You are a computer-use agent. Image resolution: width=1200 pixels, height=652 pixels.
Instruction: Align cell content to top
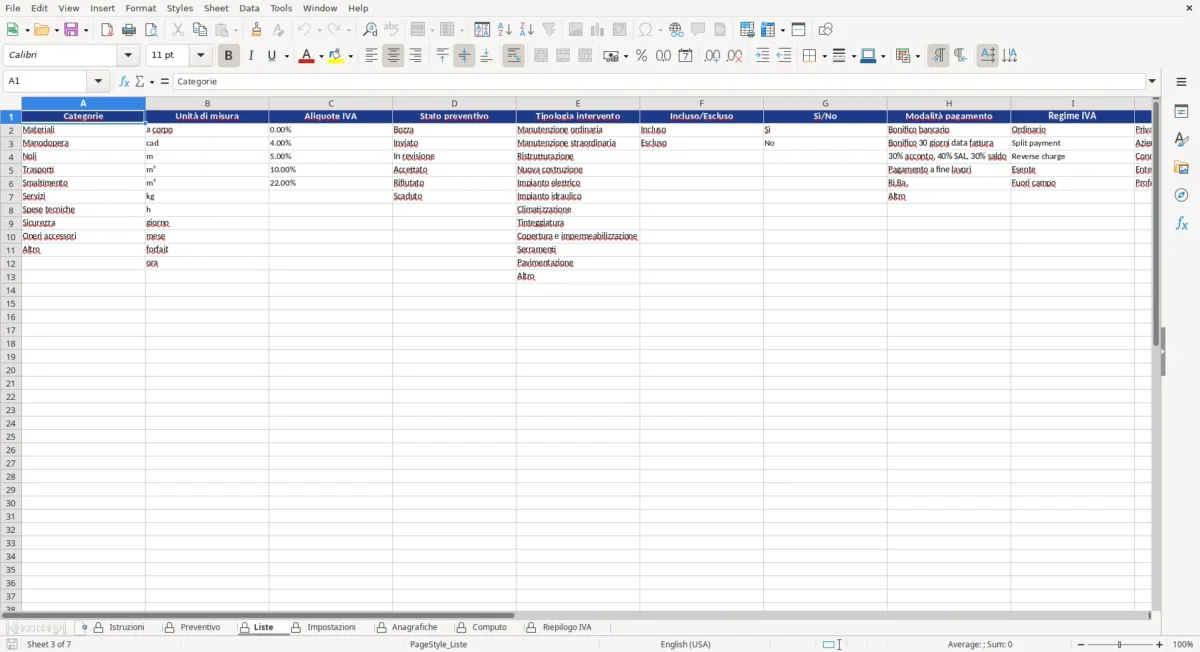click(442, 56)
